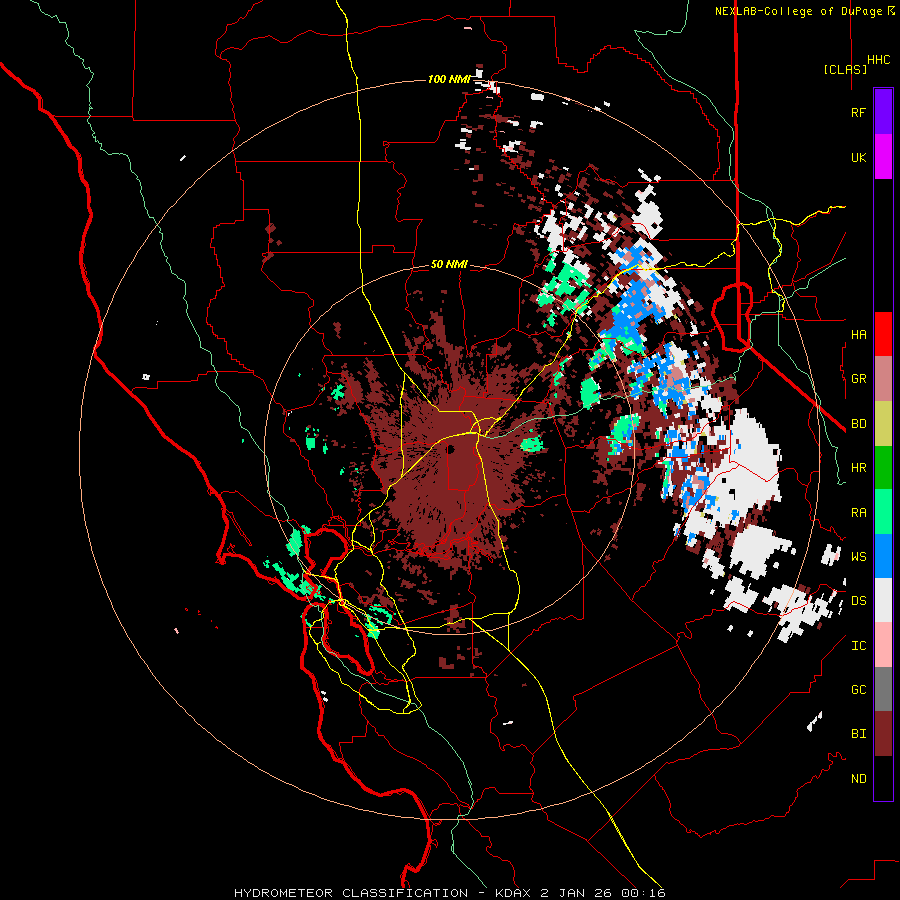This screenshot has height=900, width=900.
Task: Click the 'GC' legend label
Action: tap(858, 690)
